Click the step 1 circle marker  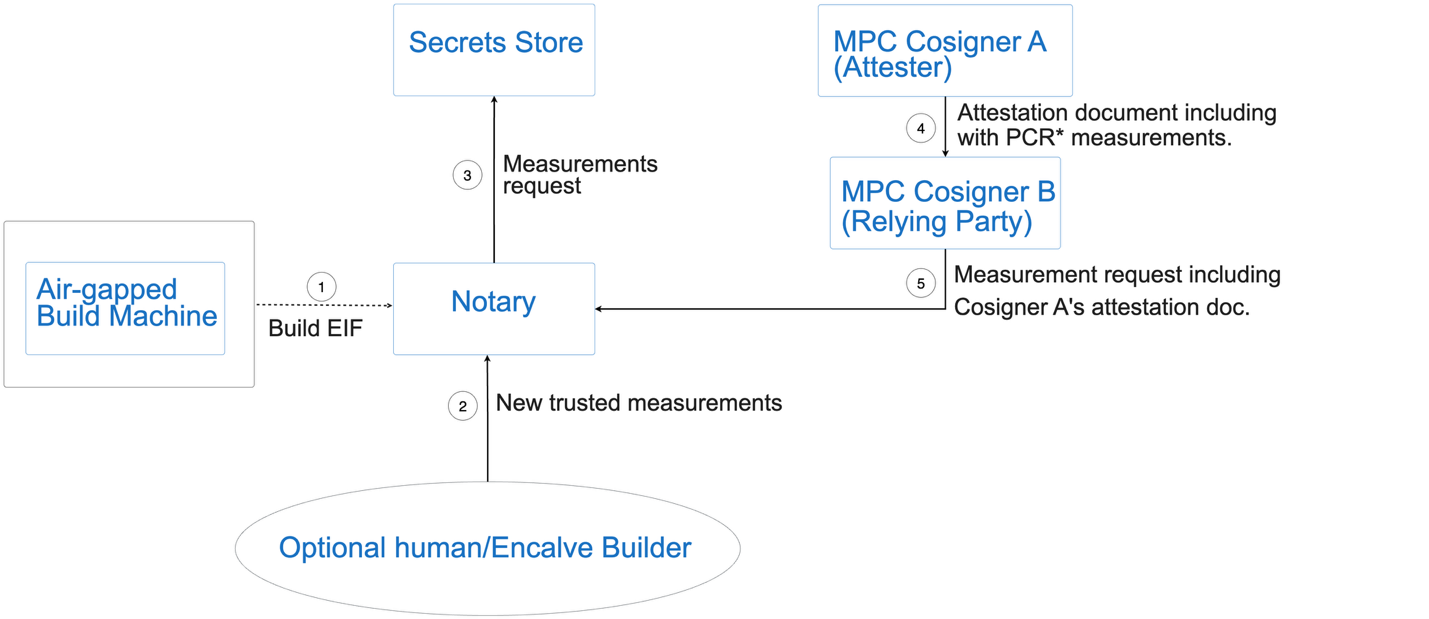(321, 287)
